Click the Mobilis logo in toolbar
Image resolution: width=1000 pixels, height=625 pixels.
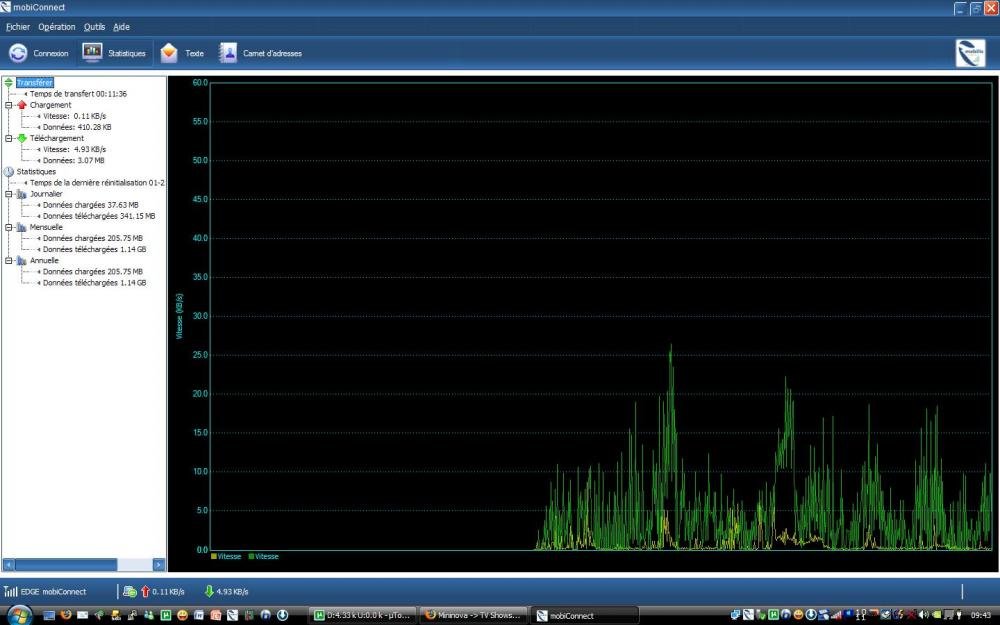pyautogui.click(x=970, y=53)
